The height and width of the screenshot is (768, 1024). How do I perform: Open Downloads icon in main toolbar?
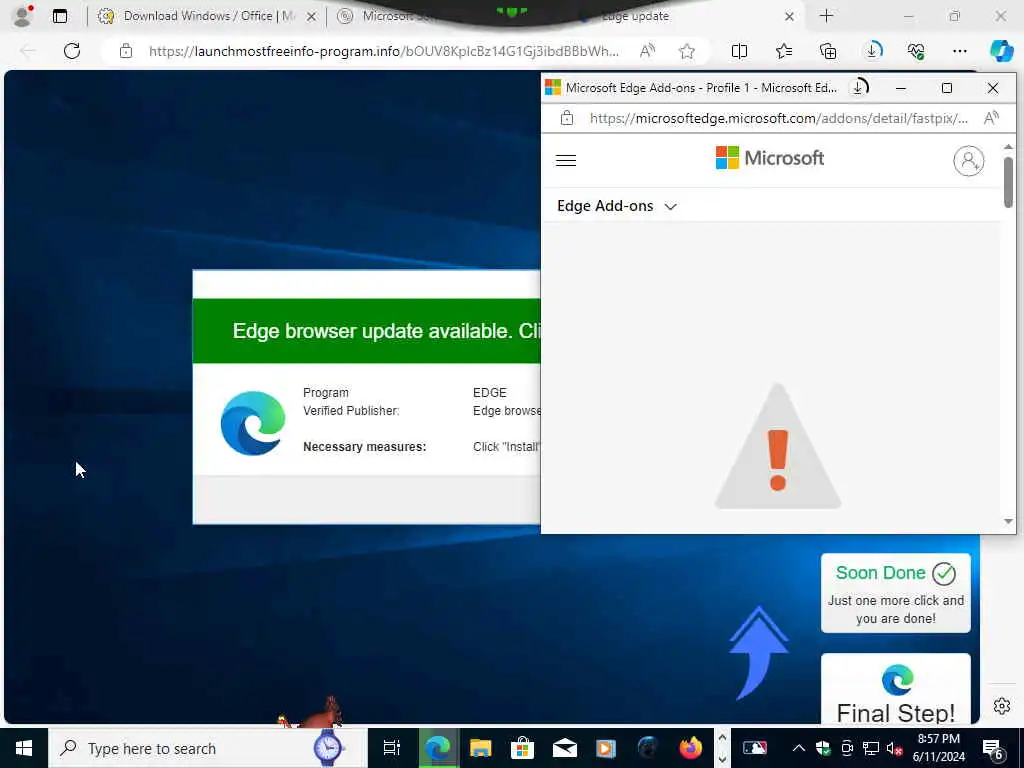pos(872,50)
